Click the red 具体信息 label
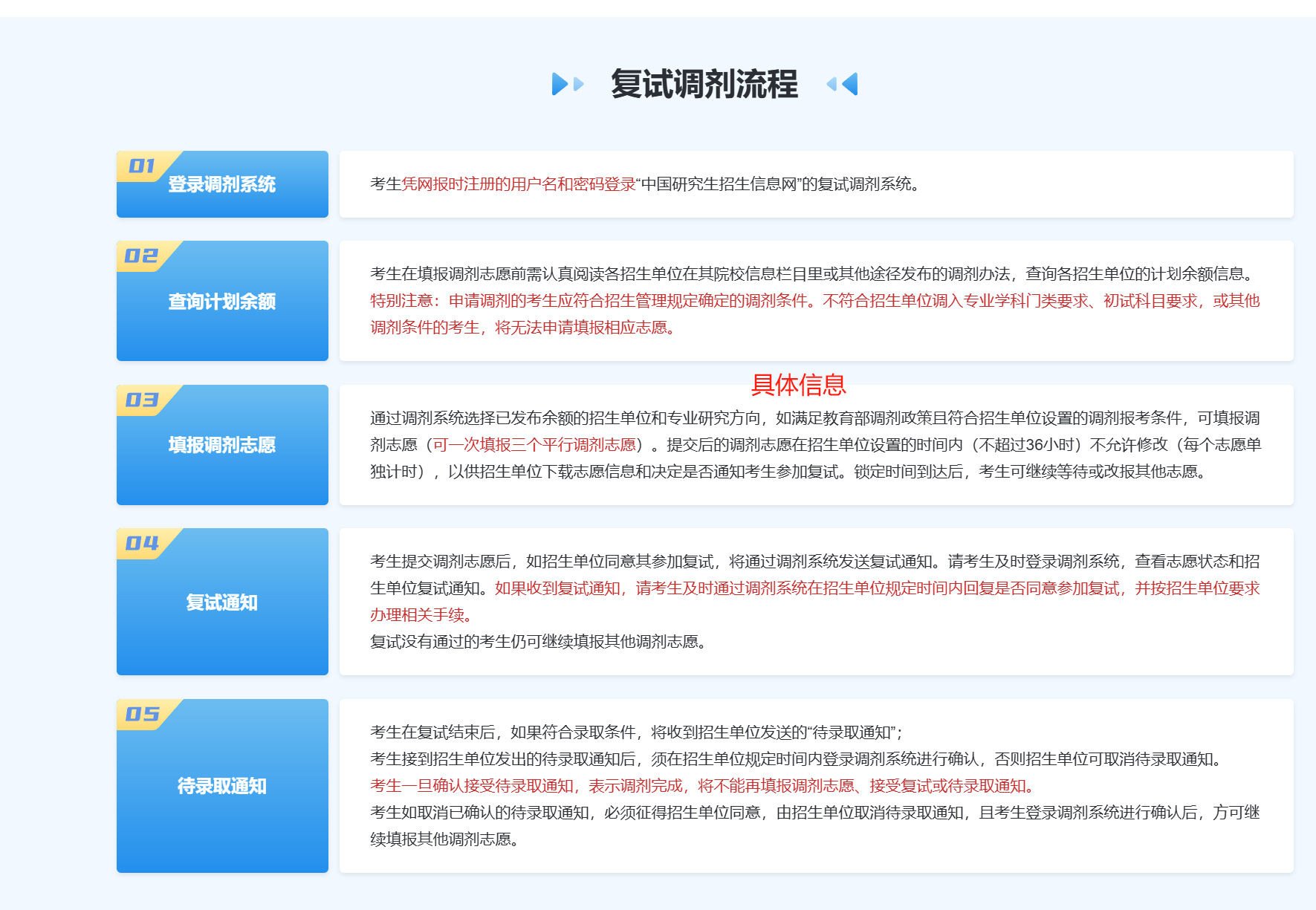Image resolution: width=1316 pixels, height=910 pixels. click(x=798, y=385)
